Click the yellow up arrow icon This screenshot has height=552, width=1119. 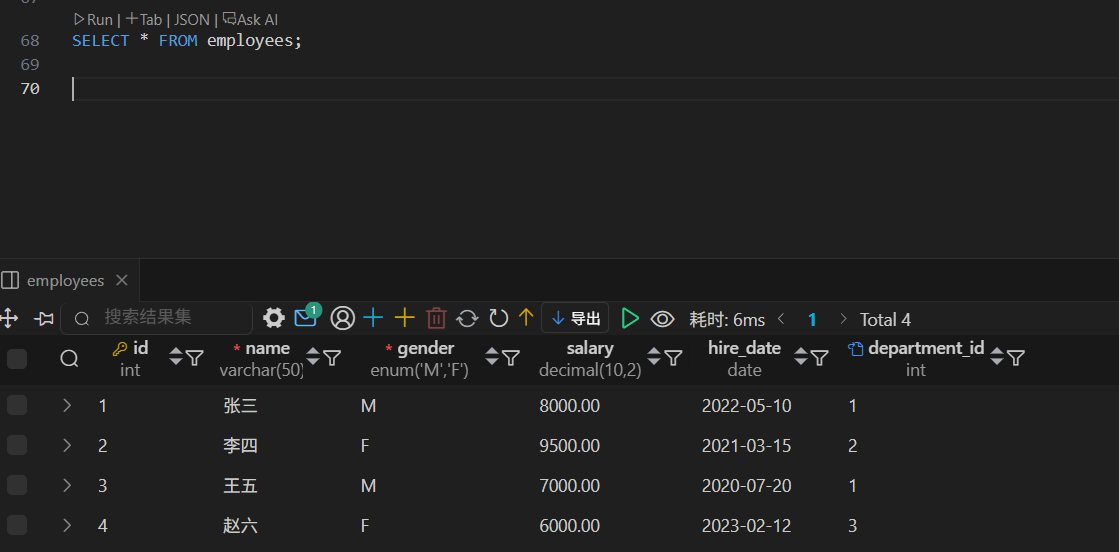[x=526, y=318]
